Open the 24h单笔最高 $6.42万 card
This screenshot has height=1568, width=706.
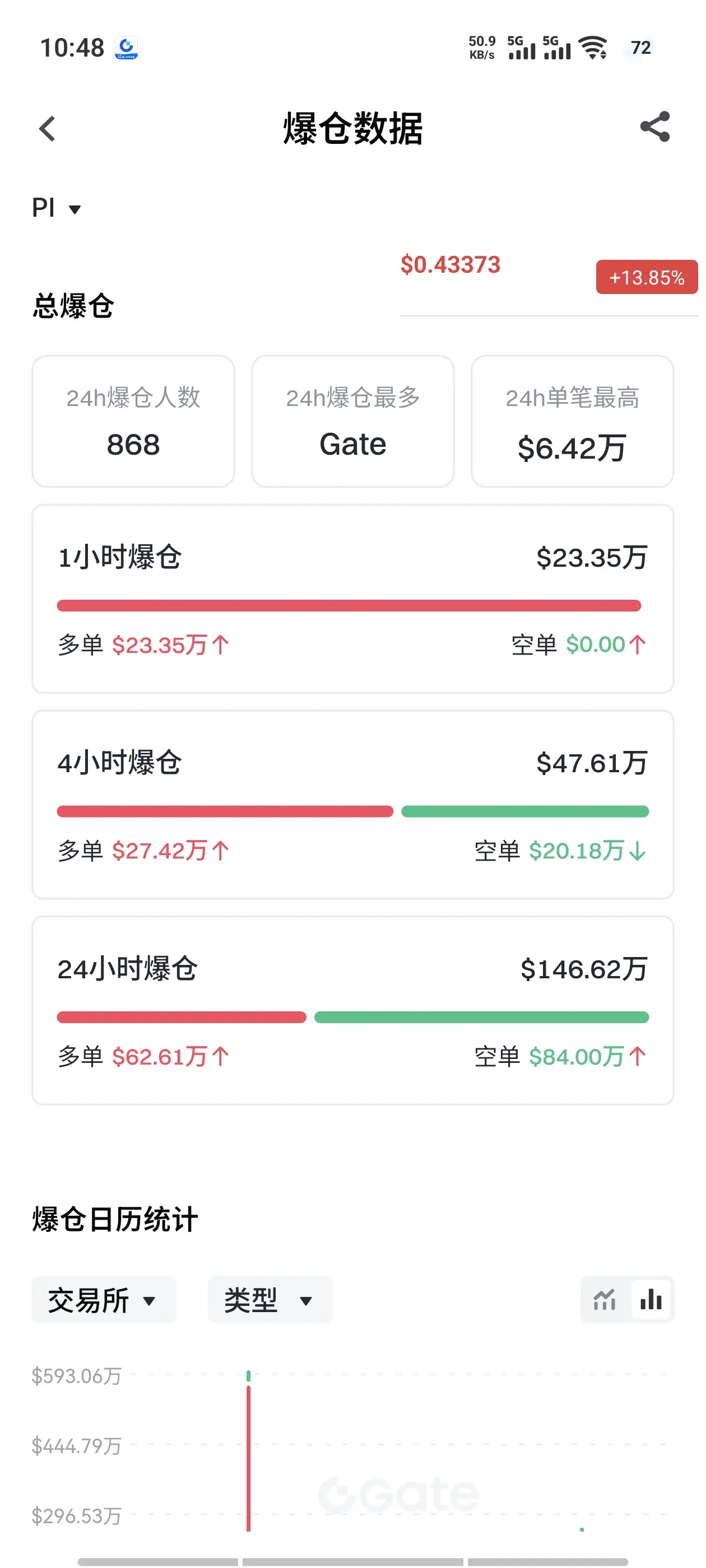pyautogui.click(x=572, y=421)
